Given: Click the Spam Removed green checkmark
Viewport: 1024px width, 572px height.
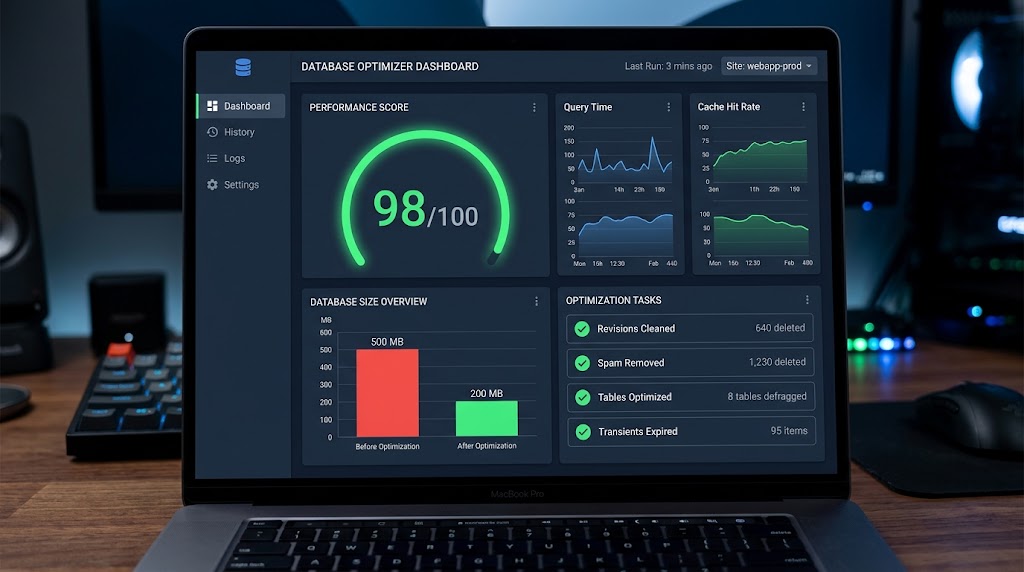Looking at the screenshot, I should (x=583, y=363).
